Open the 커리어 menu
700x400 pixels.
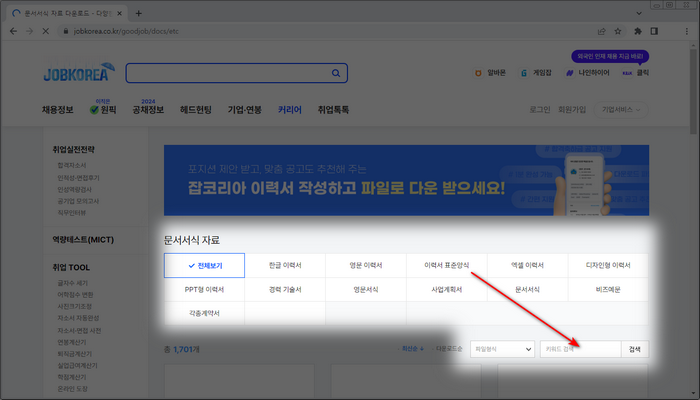click(290, 110)
